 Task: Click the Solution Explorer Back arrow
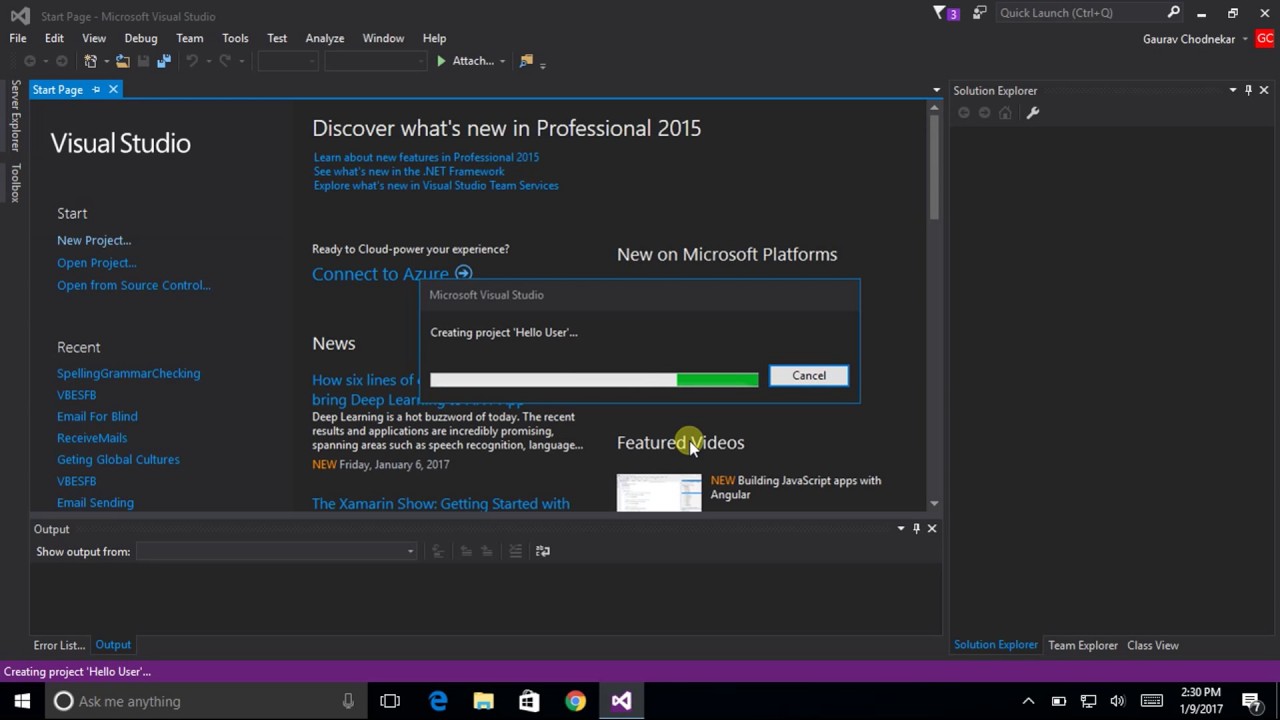click(x=964, y=113)
